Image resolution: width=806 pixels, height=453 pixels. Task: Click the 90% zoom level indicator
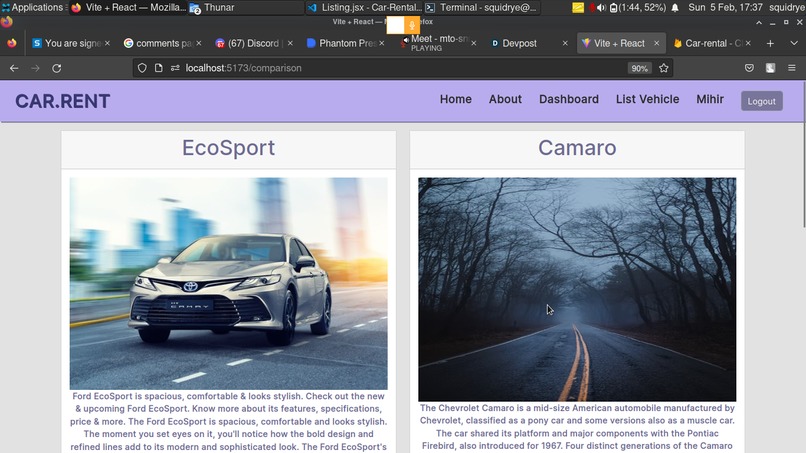tap(639, 68)
